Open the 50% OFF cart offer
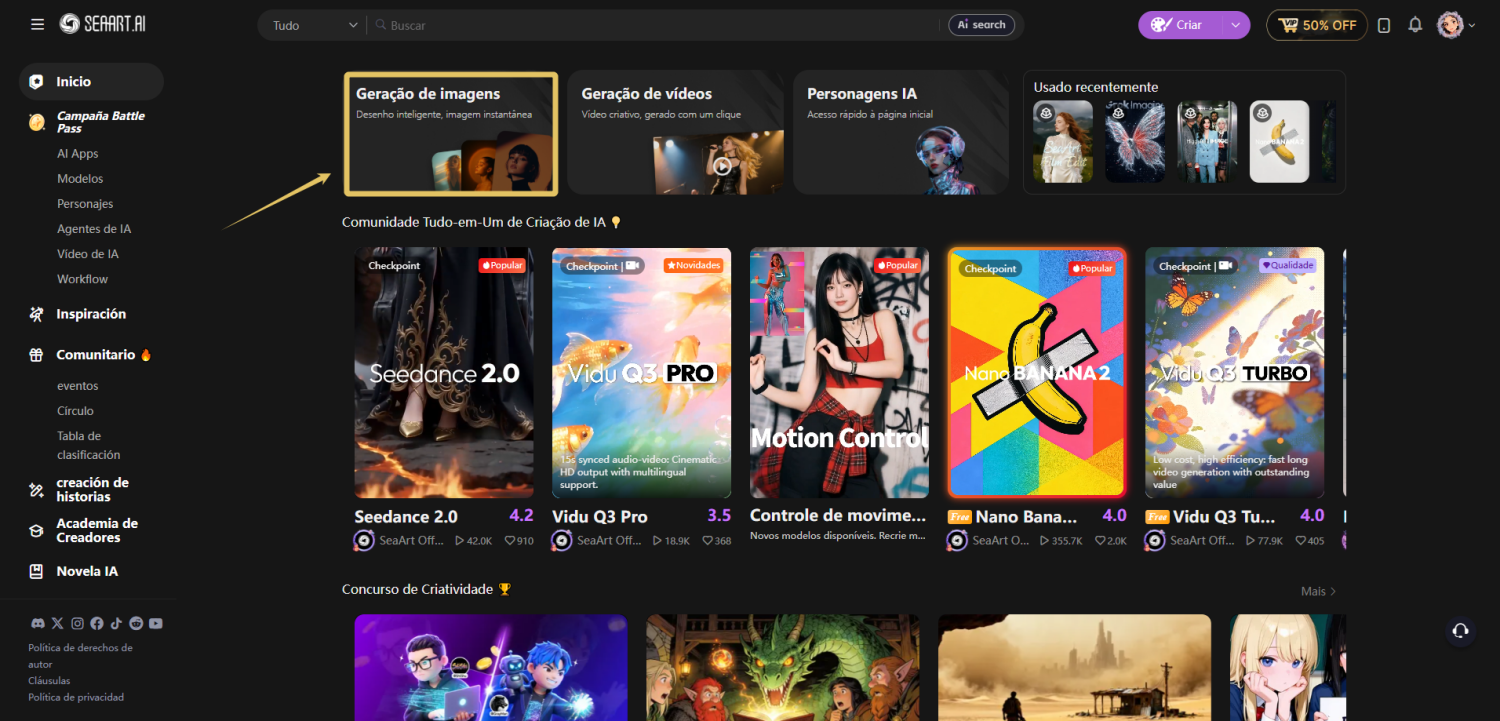This screenshot has height=721, width=1500. [1317, 25]
